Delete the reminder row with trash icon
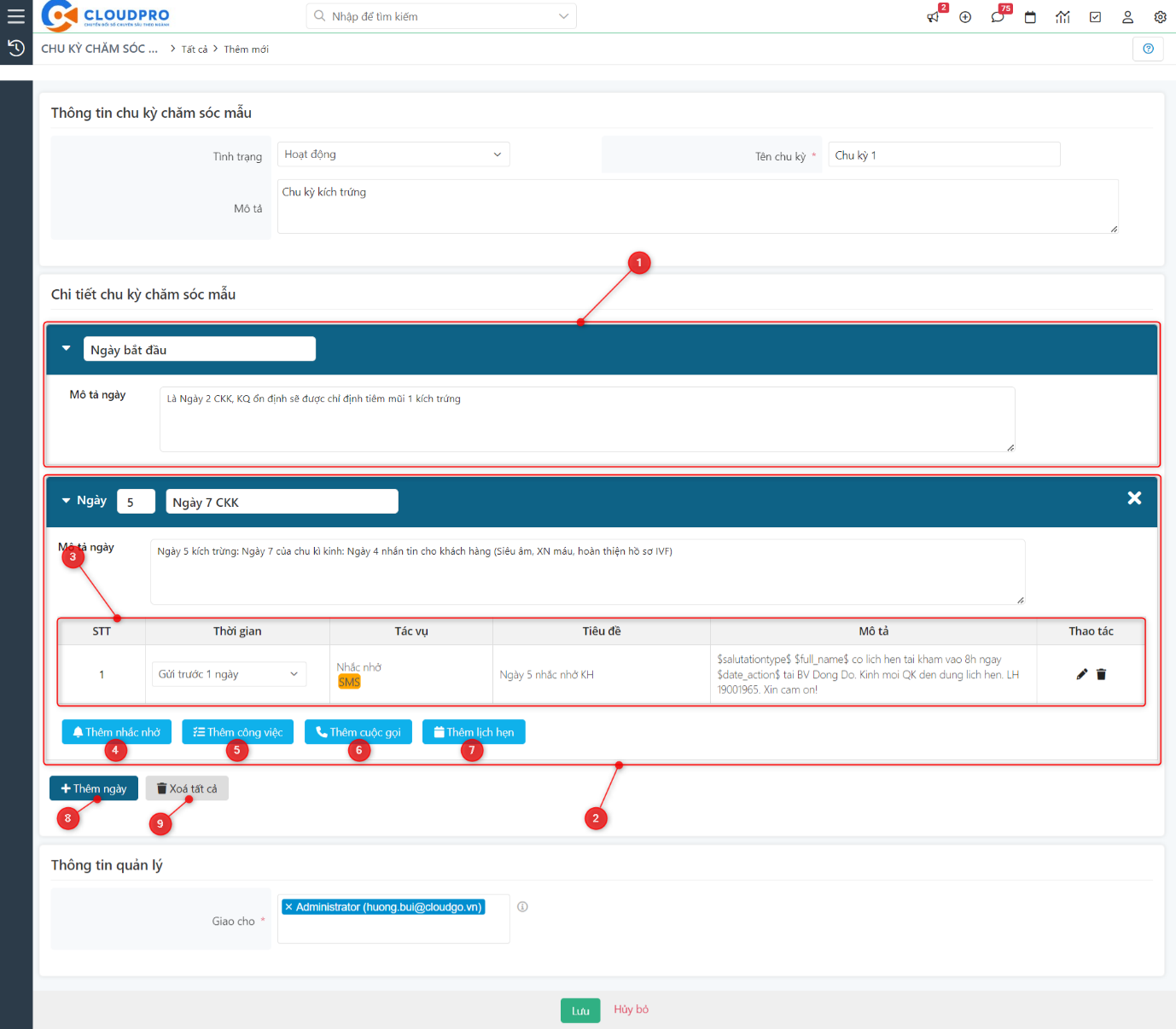Image resolution: width=1176 pixels, height=1029 pixels. point(1101,674)
